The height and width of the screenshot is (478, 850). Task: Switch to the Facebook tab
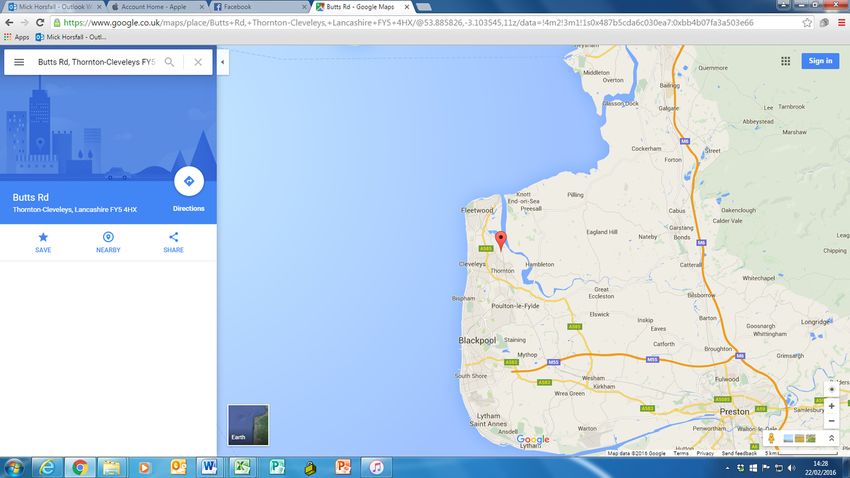260,7
